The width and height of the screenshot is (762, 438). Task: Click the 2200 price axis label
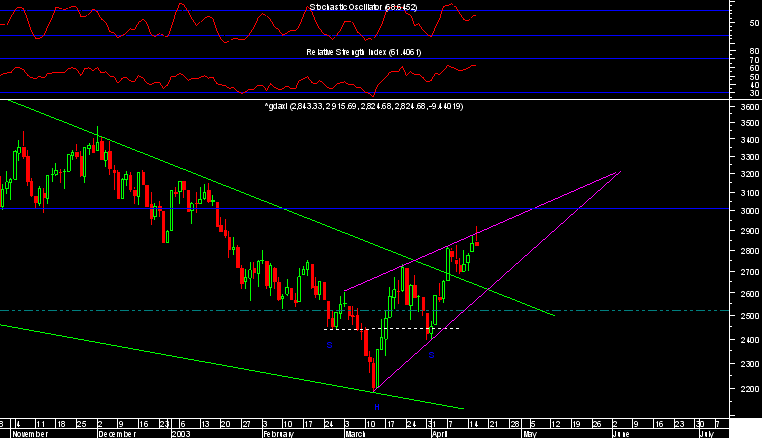click(750, 389)
